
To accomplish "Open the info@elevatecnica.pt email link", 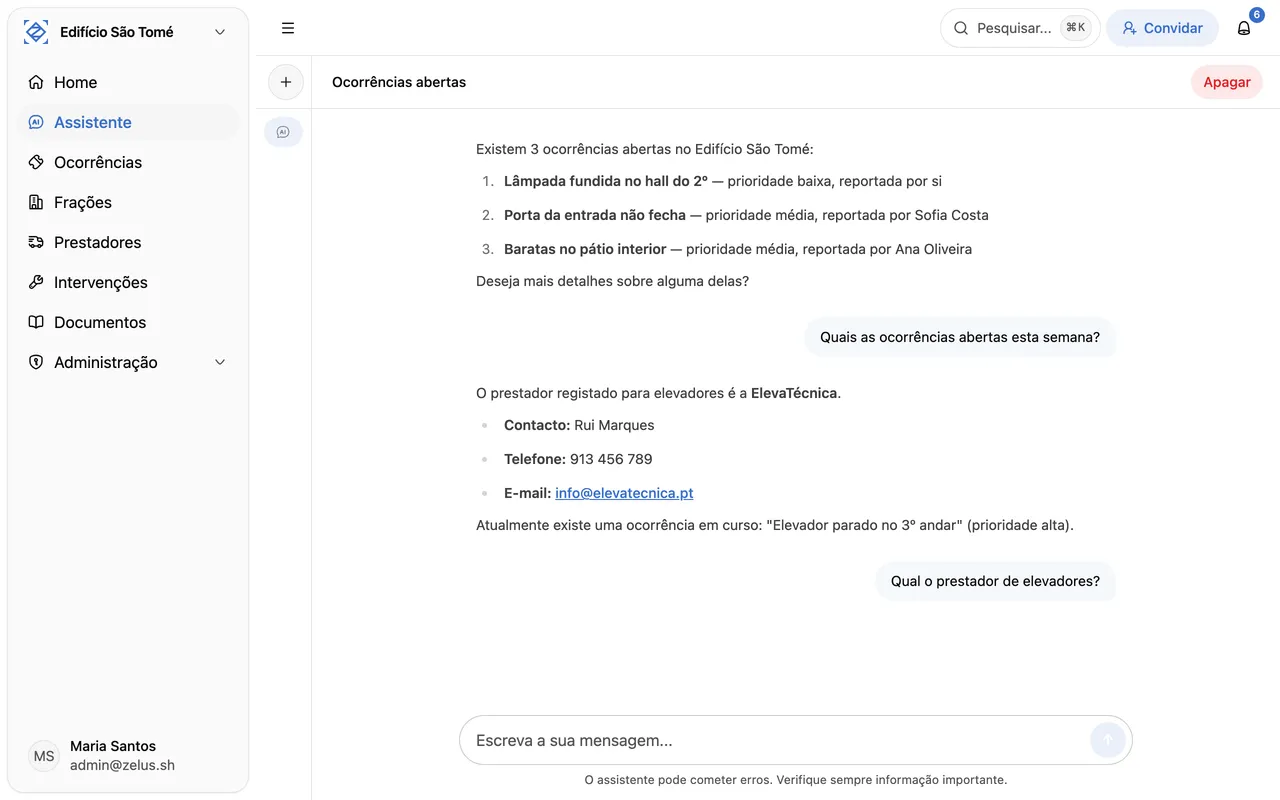I will point(624,493).
